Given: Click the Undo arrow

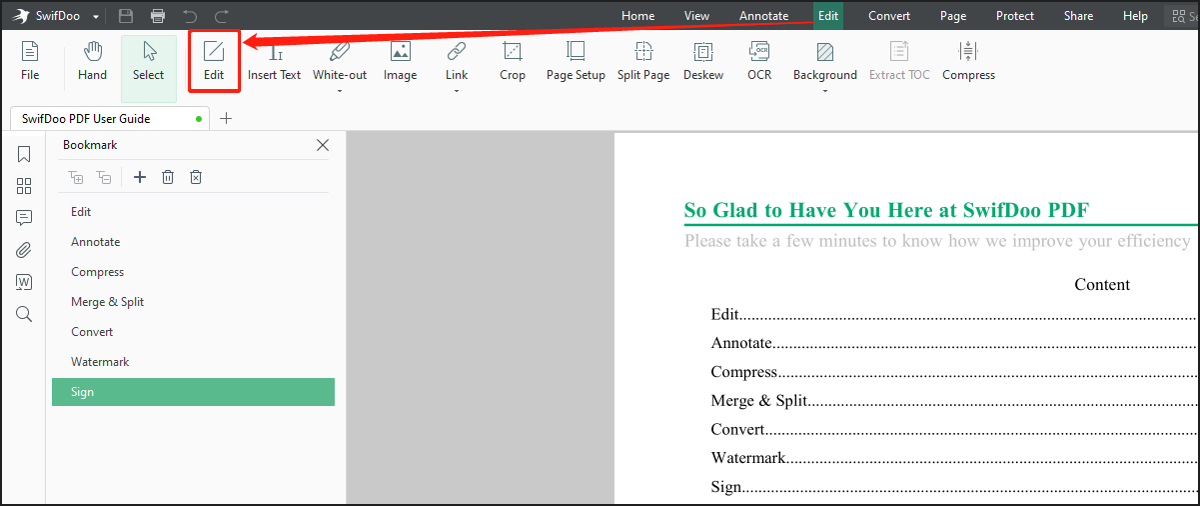Looking at the screenshot, I should [190, 16].
